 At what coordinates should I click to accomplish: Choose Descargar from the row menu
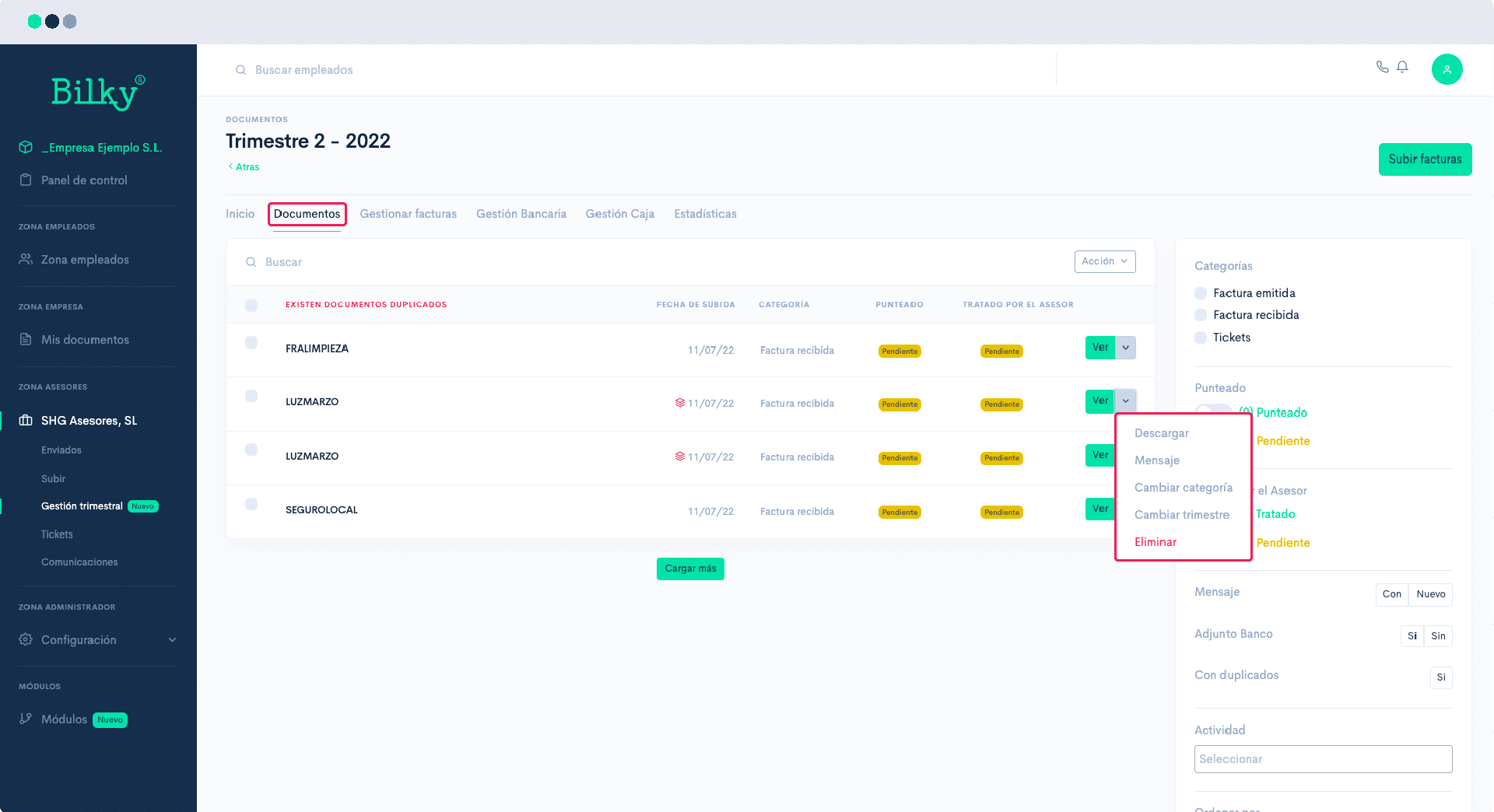pos(1162,433)
